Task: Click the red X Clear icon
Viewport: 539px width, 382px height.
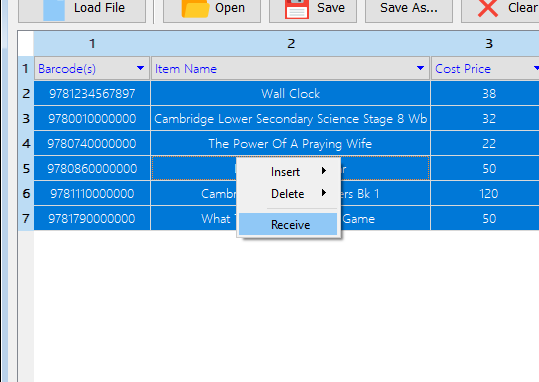Action: (488, 8)
